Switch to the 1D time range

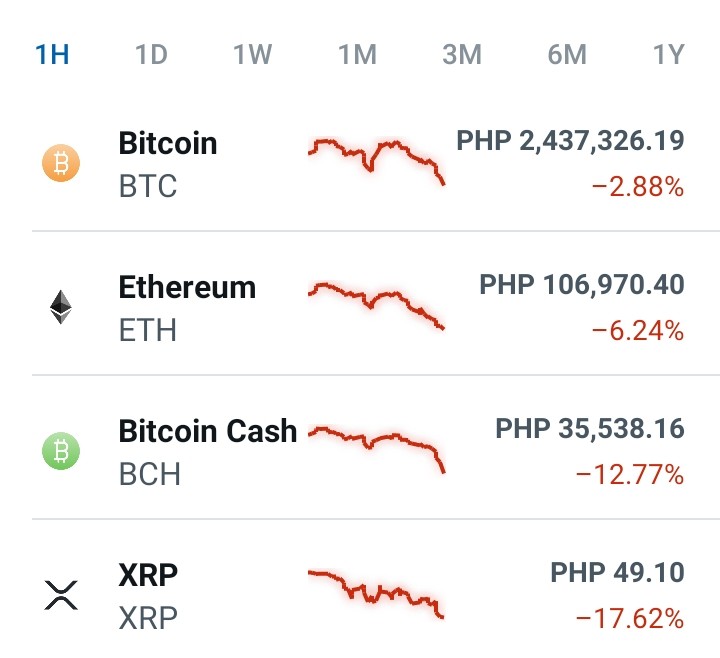tap(151, 54)
